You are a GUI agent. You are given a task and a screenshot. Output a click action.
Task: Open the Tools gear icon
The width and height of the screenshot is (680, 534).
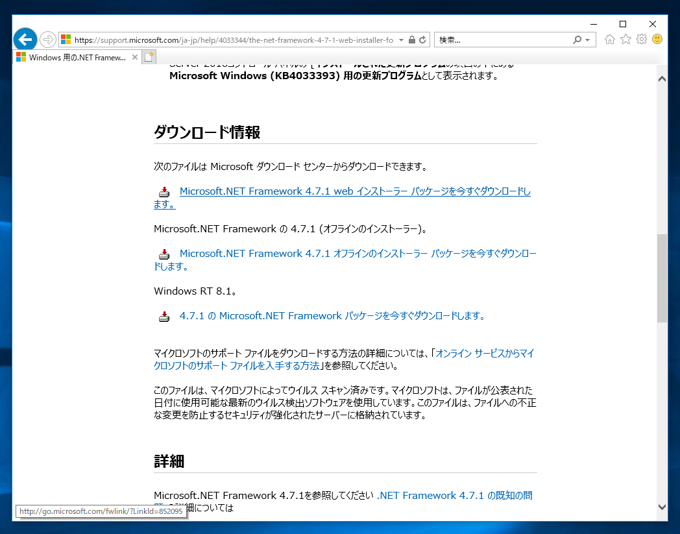click(641, 39)
